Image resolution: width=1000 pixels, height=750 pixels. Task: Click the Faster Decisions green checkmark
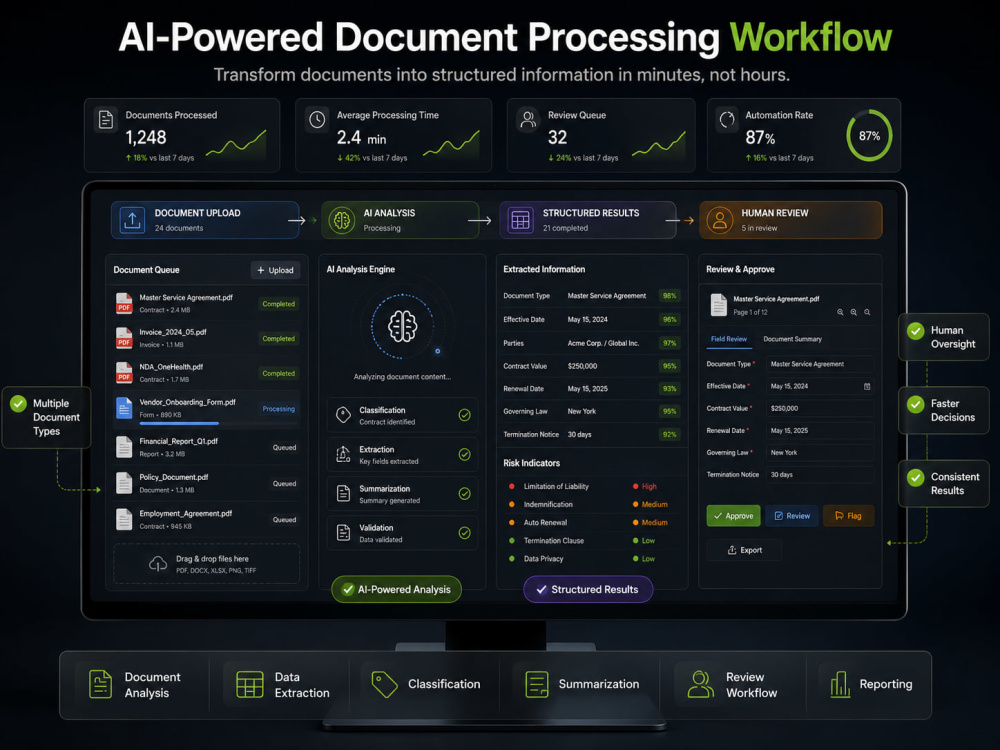click(916, 404)
